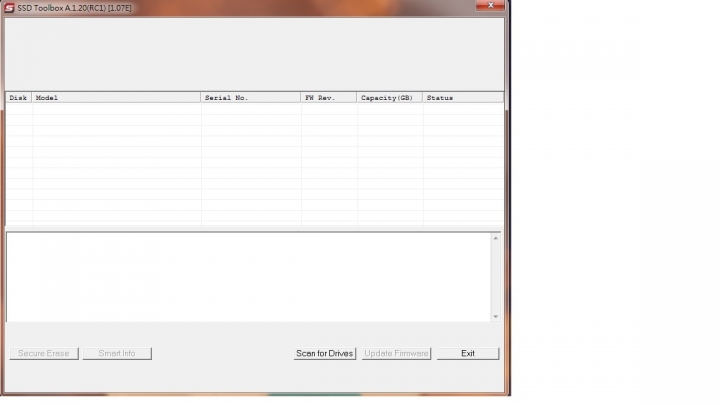Sort by the Model column header
The image size is (720, 405).
point(116,98)
